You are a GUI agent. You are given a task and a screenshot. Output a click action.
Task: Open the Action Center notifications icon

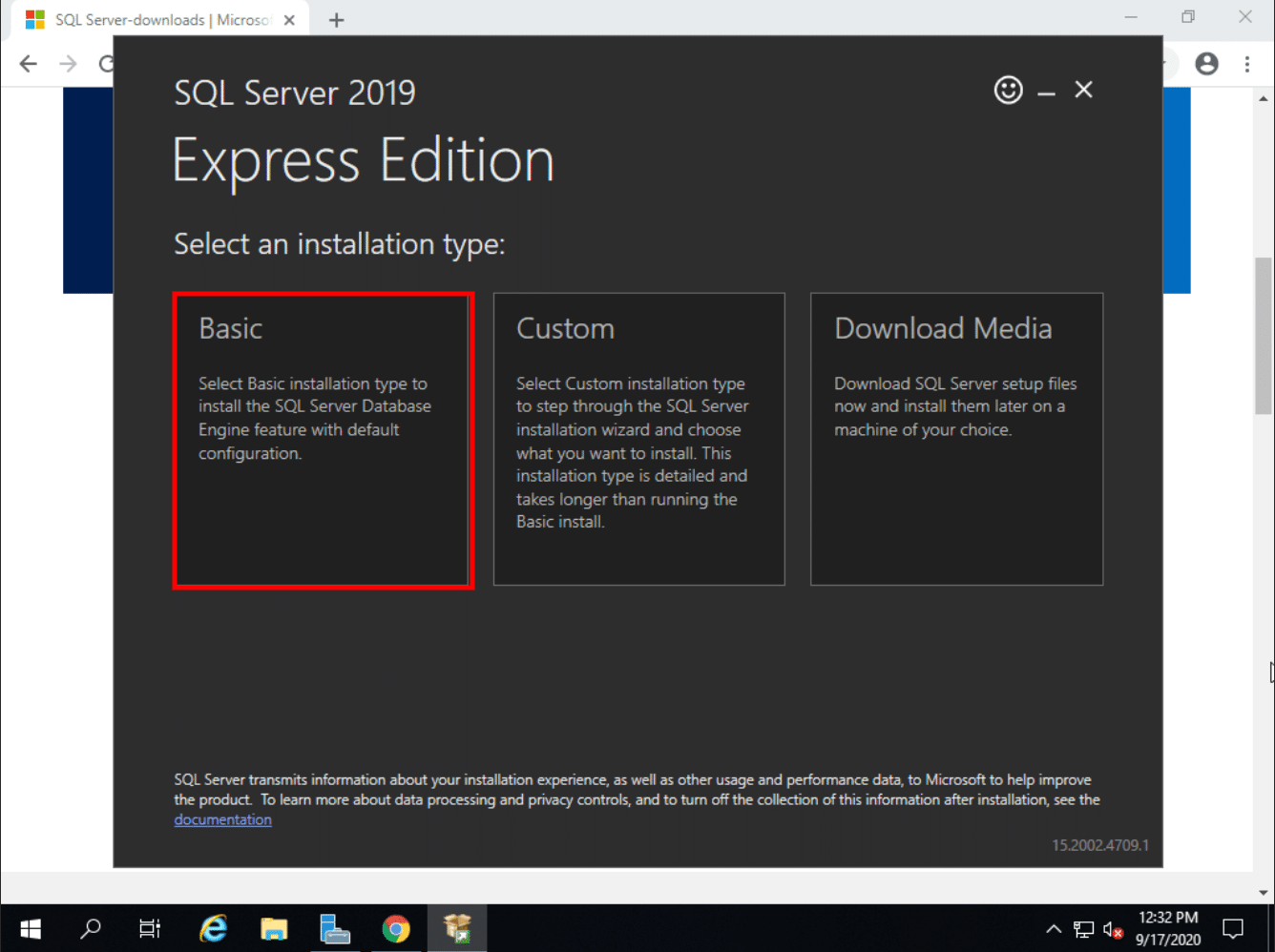click(1233, 928)
